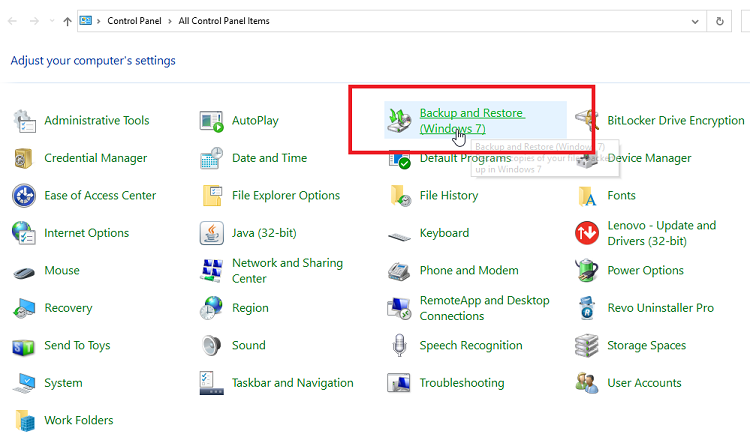This screenshot has width=750, height=437.
Task: Open the Internet Options link text
Action: [x=87, y=233]
